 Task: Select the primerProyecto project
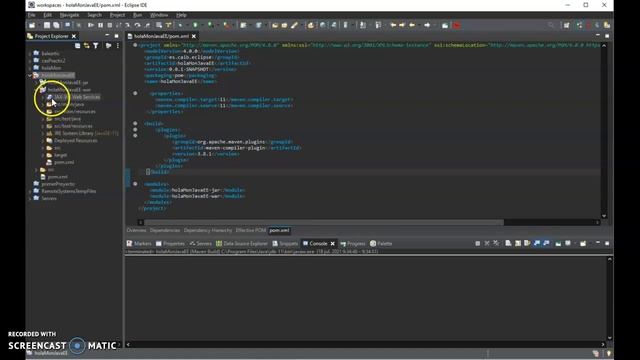[58, 184]
